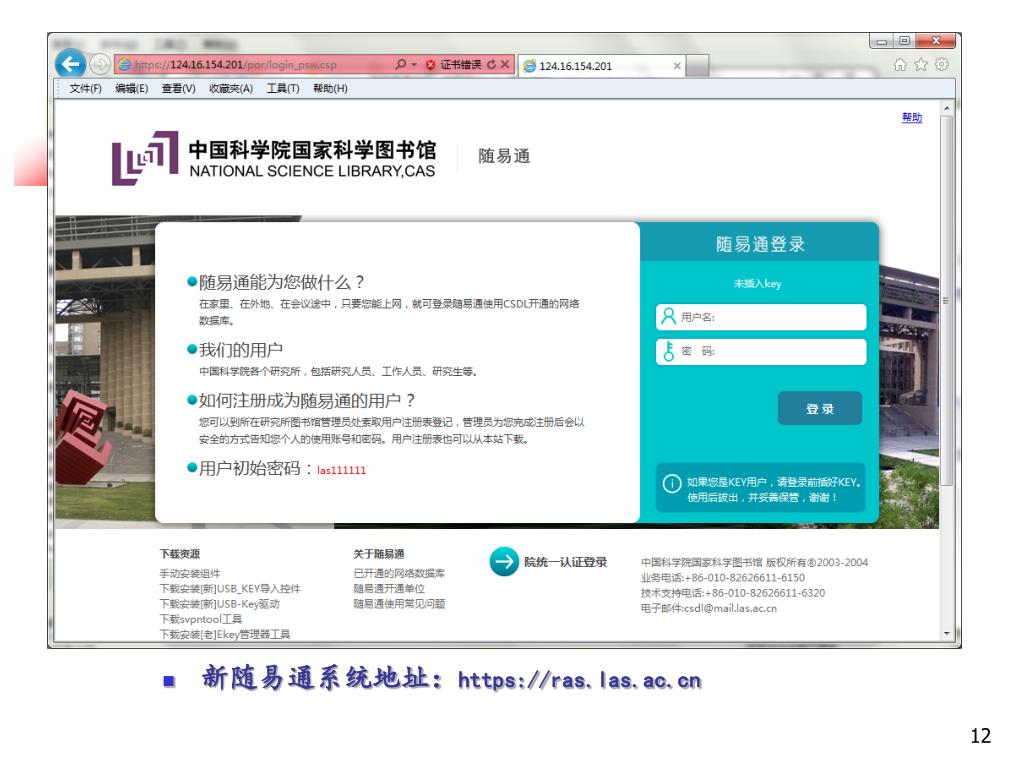Click 下载安装[新]USB-Key驱动 link
Viewport: 1024px width, 768px height.
point(219,604)
